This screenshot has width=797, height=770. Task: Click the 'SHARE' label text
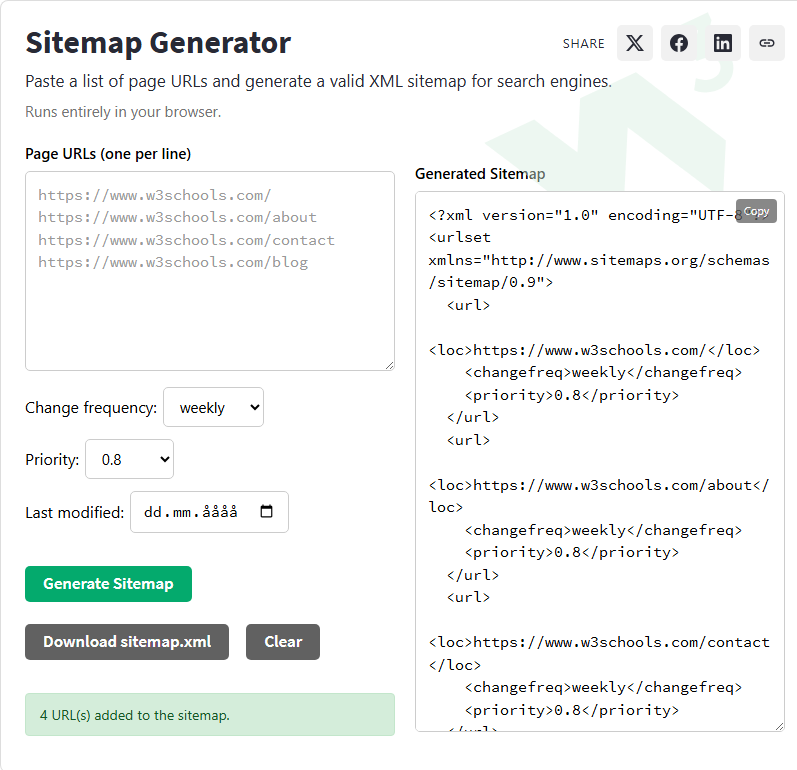coord(584,44)
